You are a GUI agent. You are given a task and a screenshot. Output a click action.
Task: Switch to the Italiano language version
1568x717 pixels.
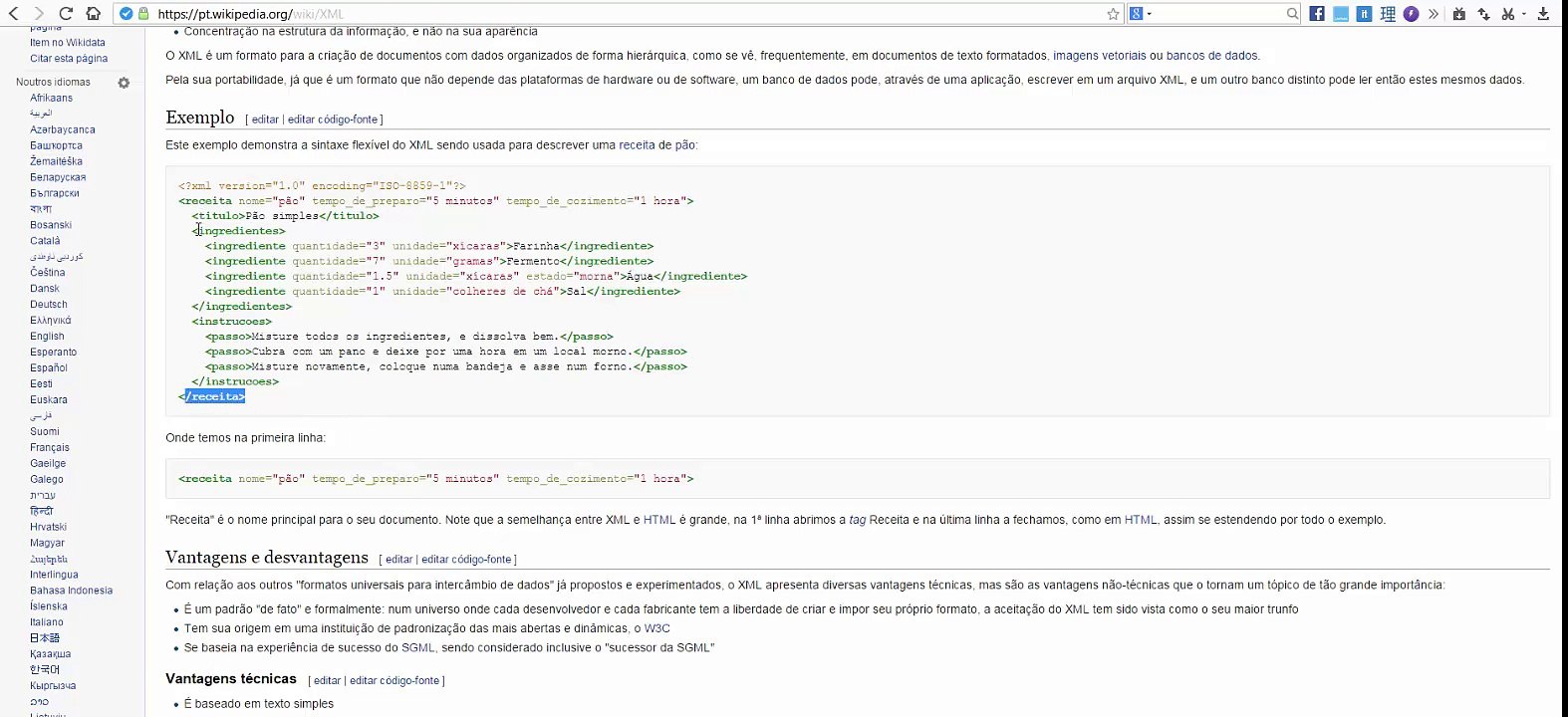click(47, 622)
